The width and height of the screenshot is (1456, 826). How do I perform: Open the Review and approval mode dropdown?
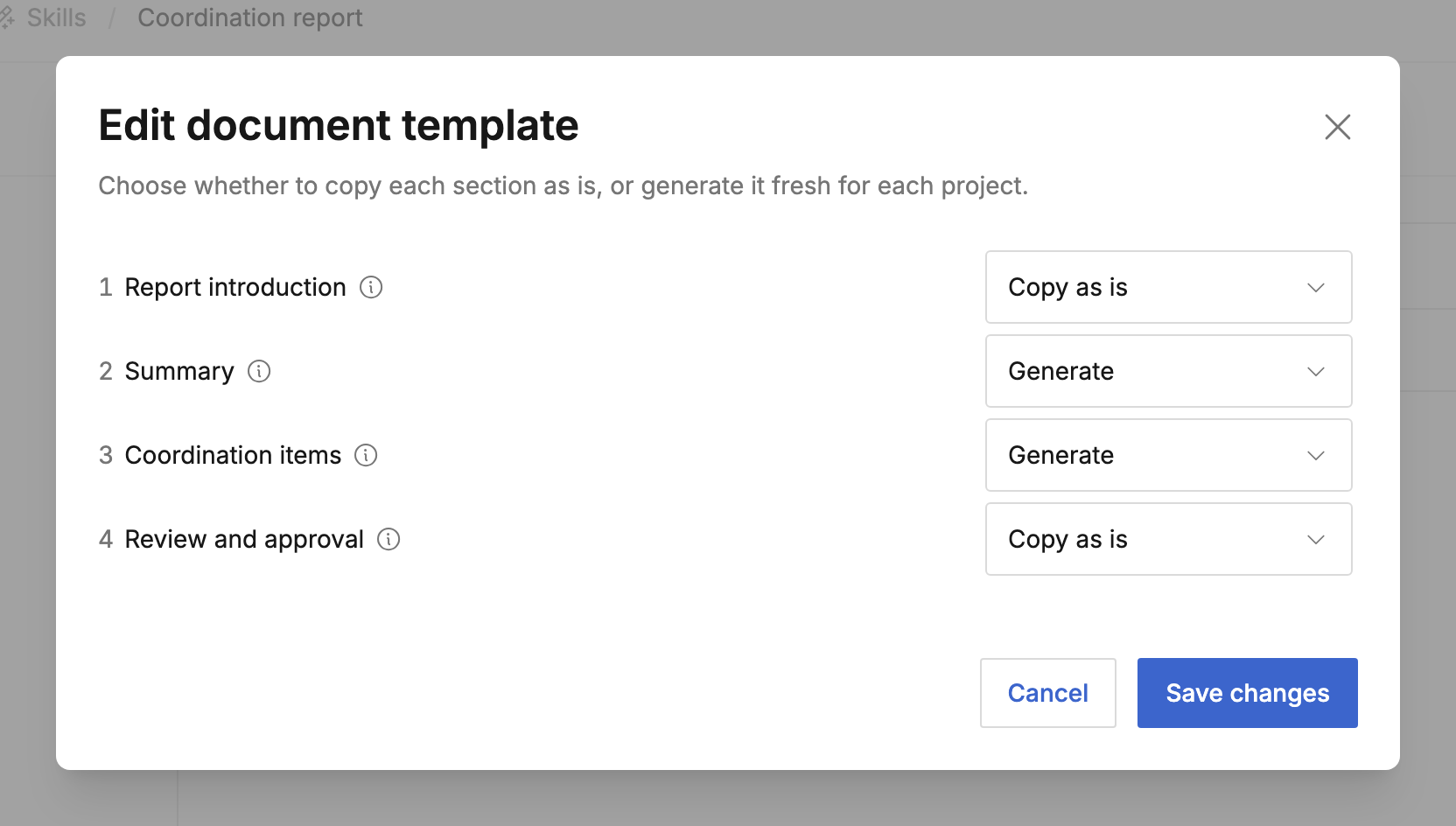[x=1168, y=539]
